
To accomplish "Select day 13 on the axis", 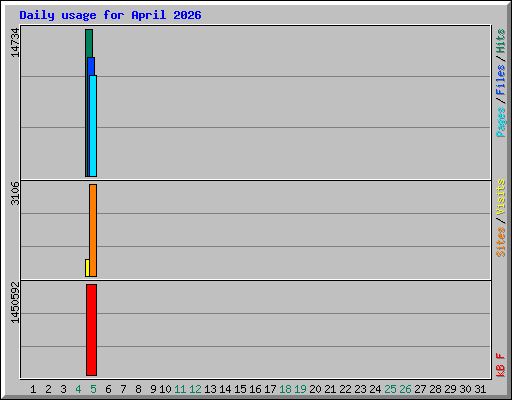I will point(210,389).
